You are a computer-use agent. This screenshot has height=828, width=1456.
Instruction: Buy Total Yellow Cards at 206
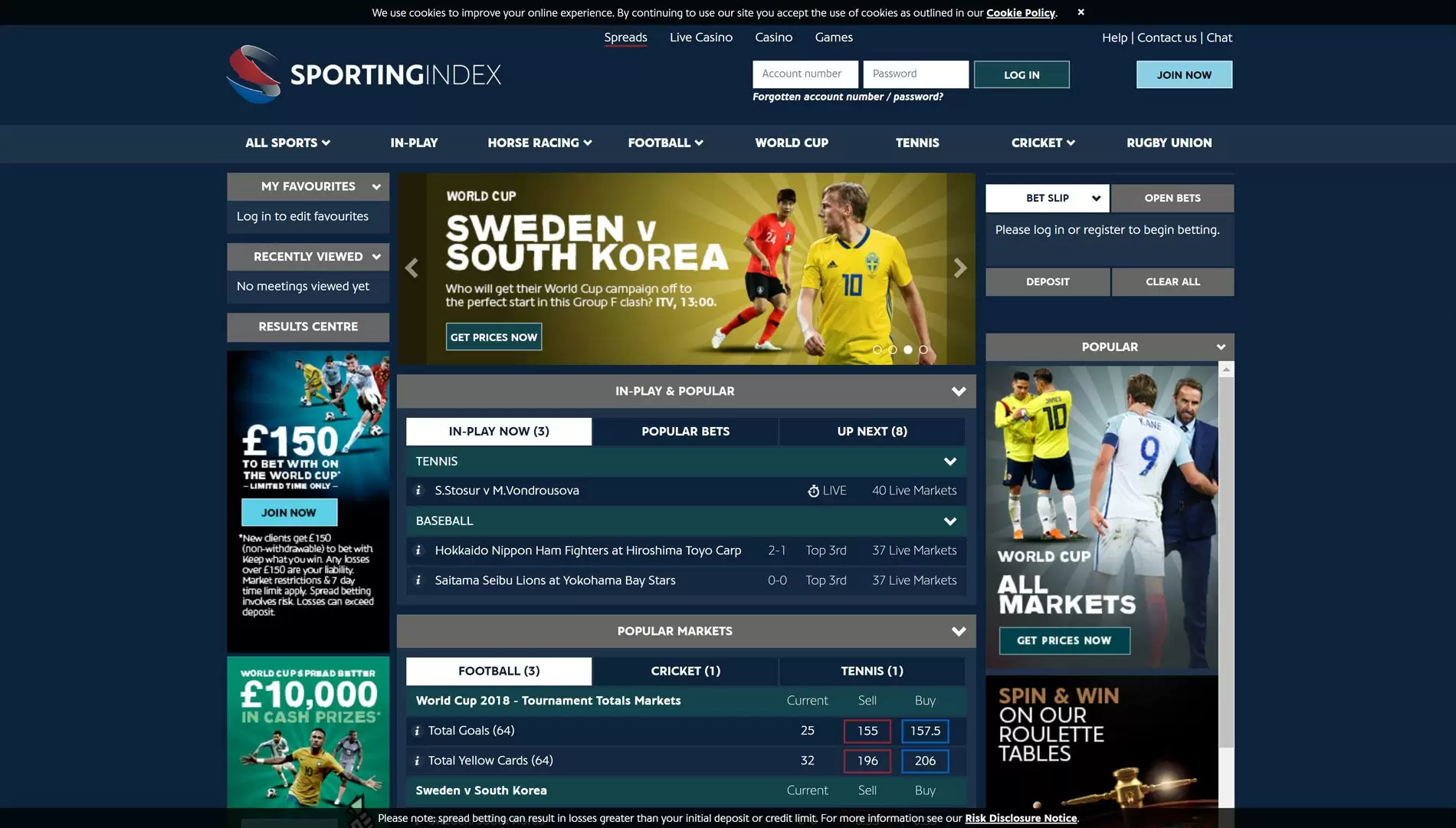925,761
